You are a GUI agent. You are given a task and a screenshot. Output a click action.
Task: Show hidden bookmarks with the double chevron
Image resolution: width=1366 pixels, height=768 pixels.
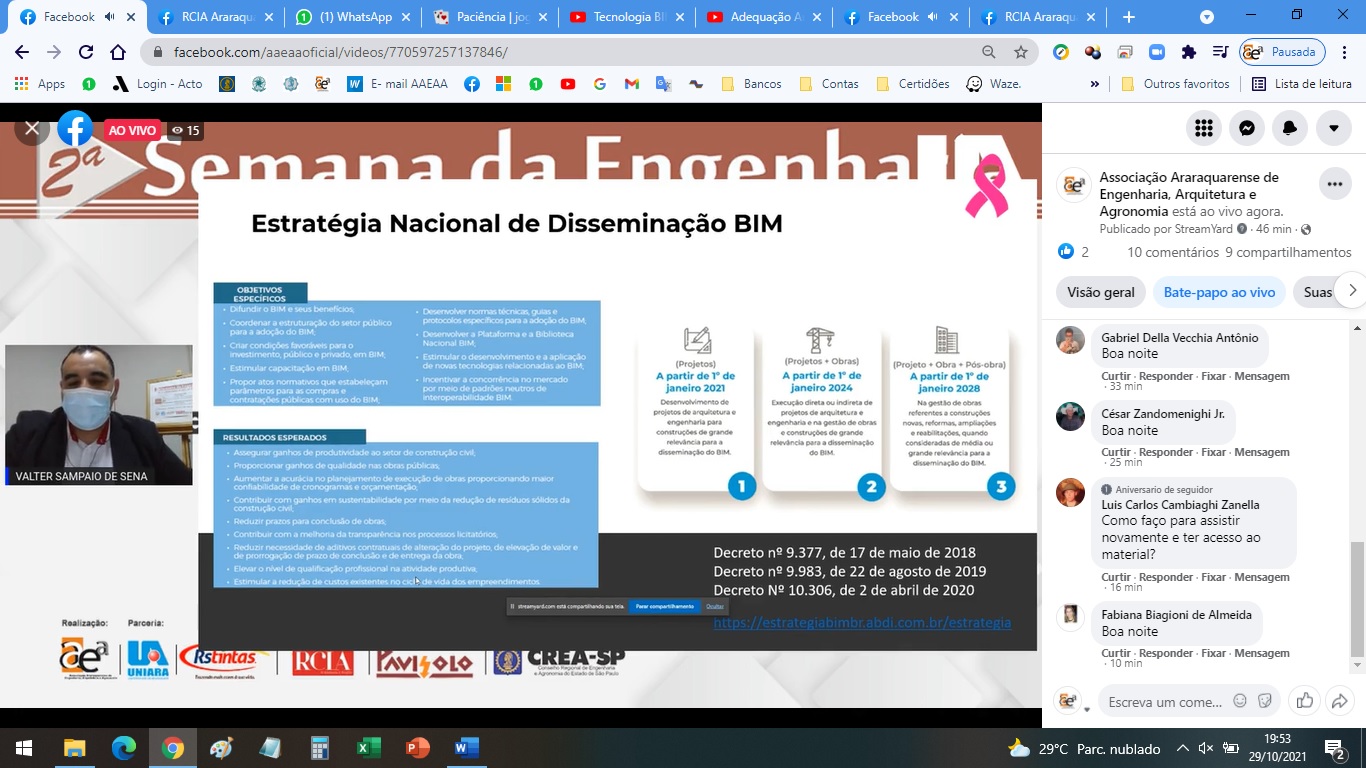coord(1095,84)
